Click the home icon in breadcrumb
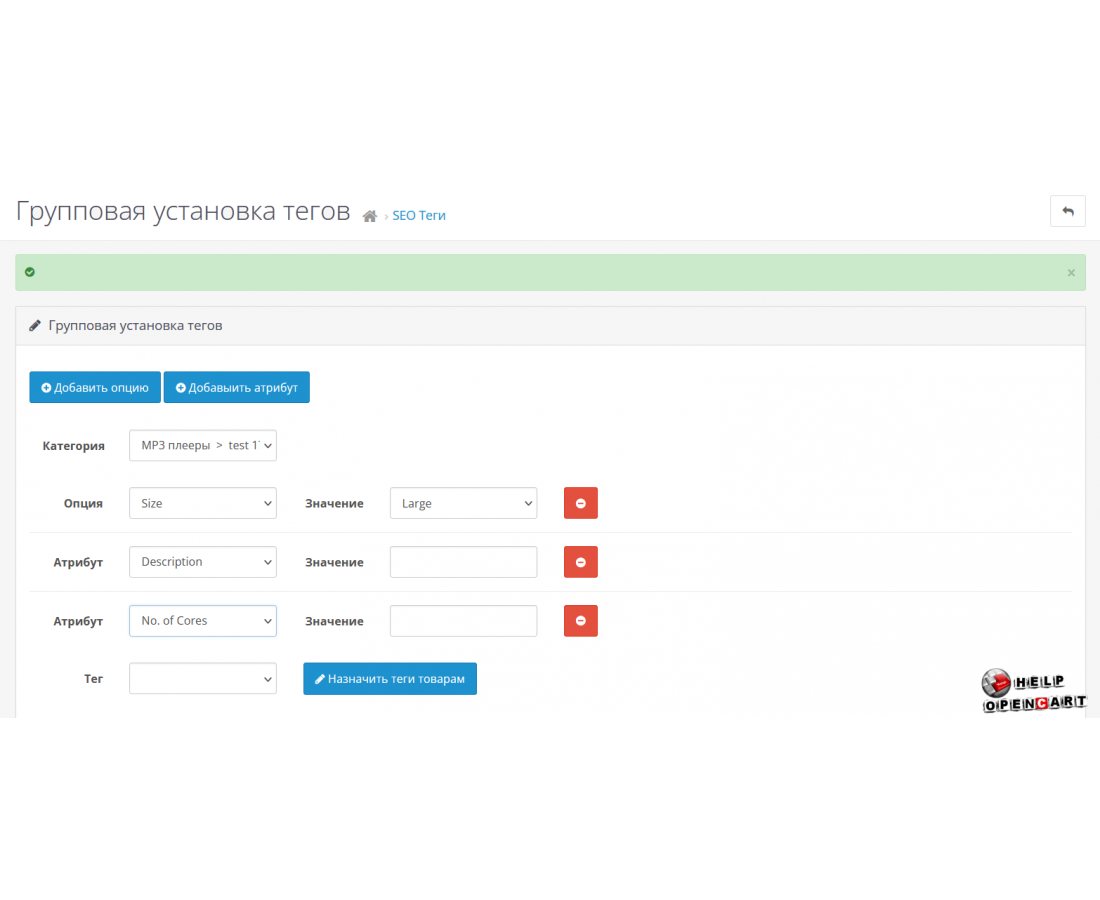The width and height of the screenshot is (1100, 900). click(370, 216)
